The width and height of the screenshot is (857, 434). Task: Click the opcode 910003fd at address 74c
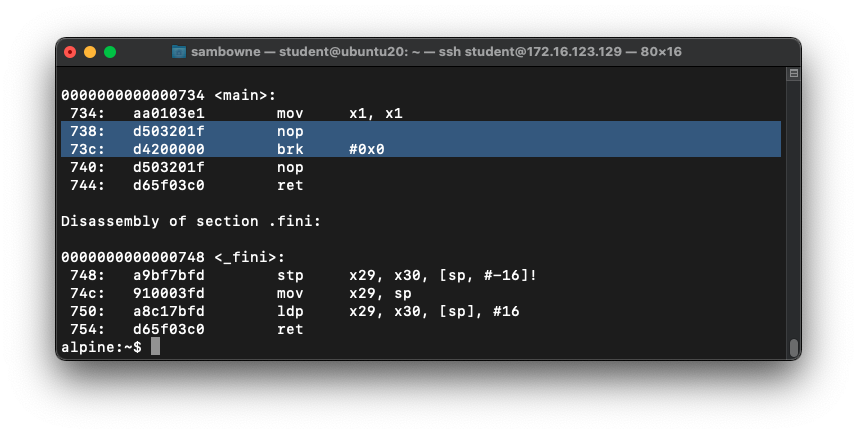point(168,293)
